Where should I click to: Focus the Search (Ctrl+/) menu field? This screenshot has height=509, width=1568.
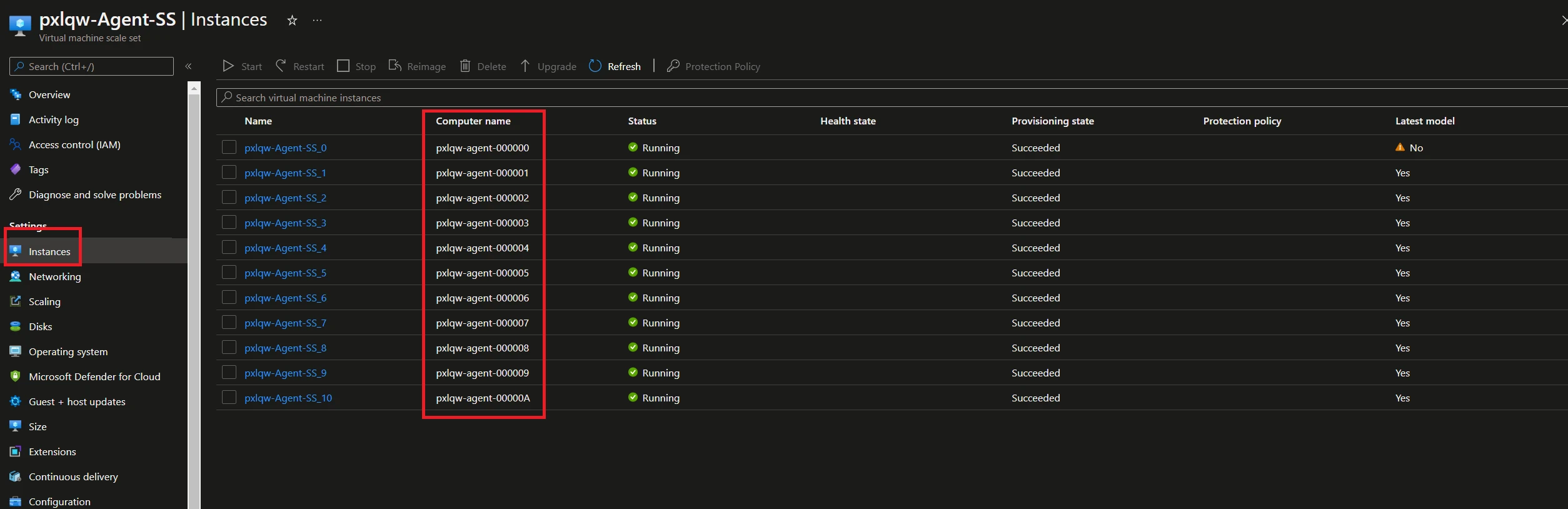click(x=91, y=66)
